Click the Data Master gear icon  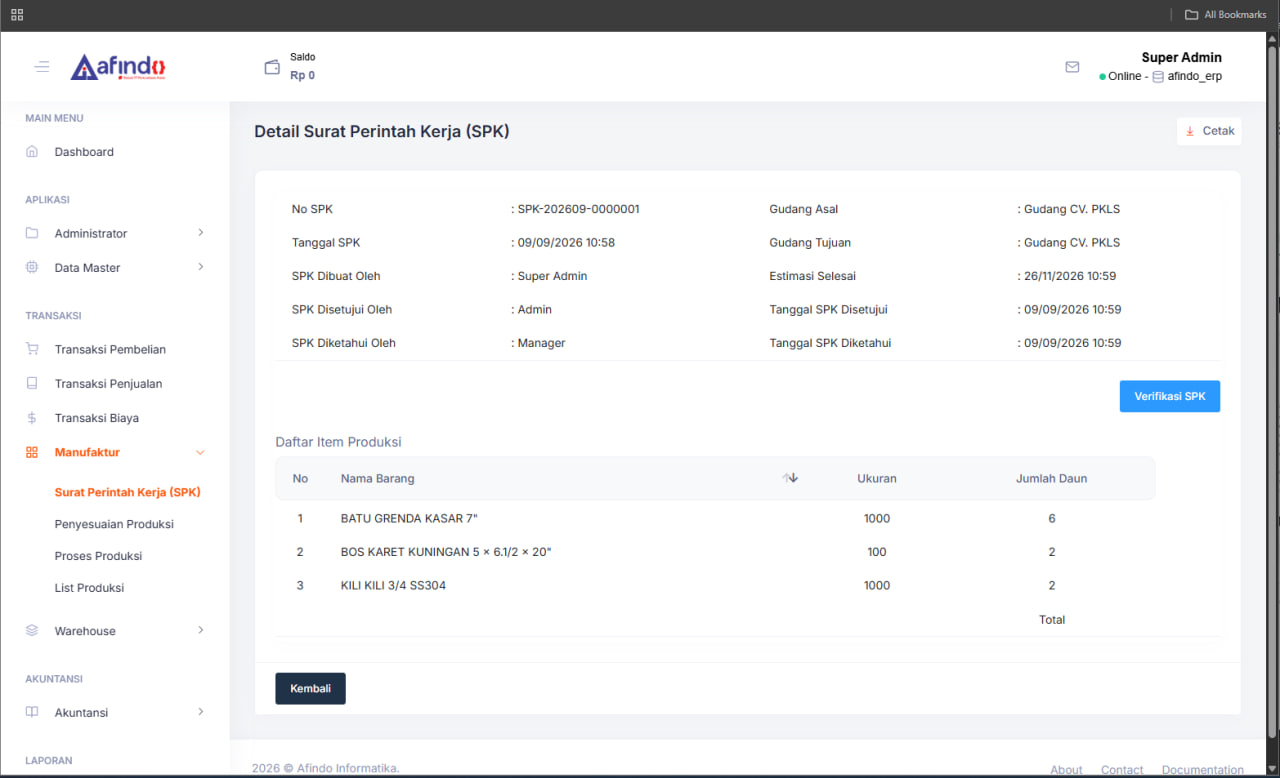pos(32,267)
